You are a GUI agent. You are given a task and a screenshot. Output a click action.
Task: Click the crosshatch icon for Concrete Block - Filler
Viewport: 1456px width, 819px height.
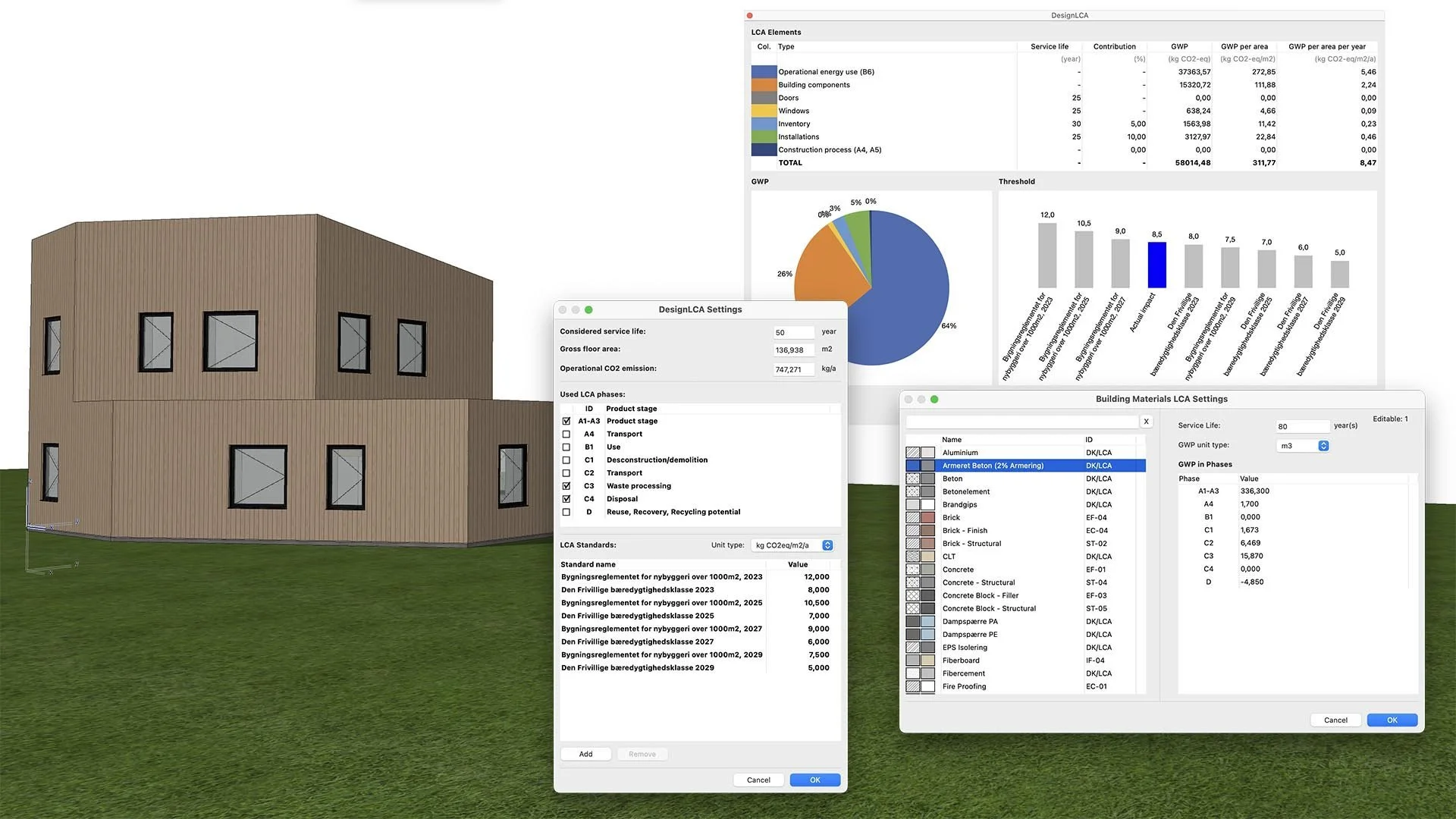coord(912,595)
